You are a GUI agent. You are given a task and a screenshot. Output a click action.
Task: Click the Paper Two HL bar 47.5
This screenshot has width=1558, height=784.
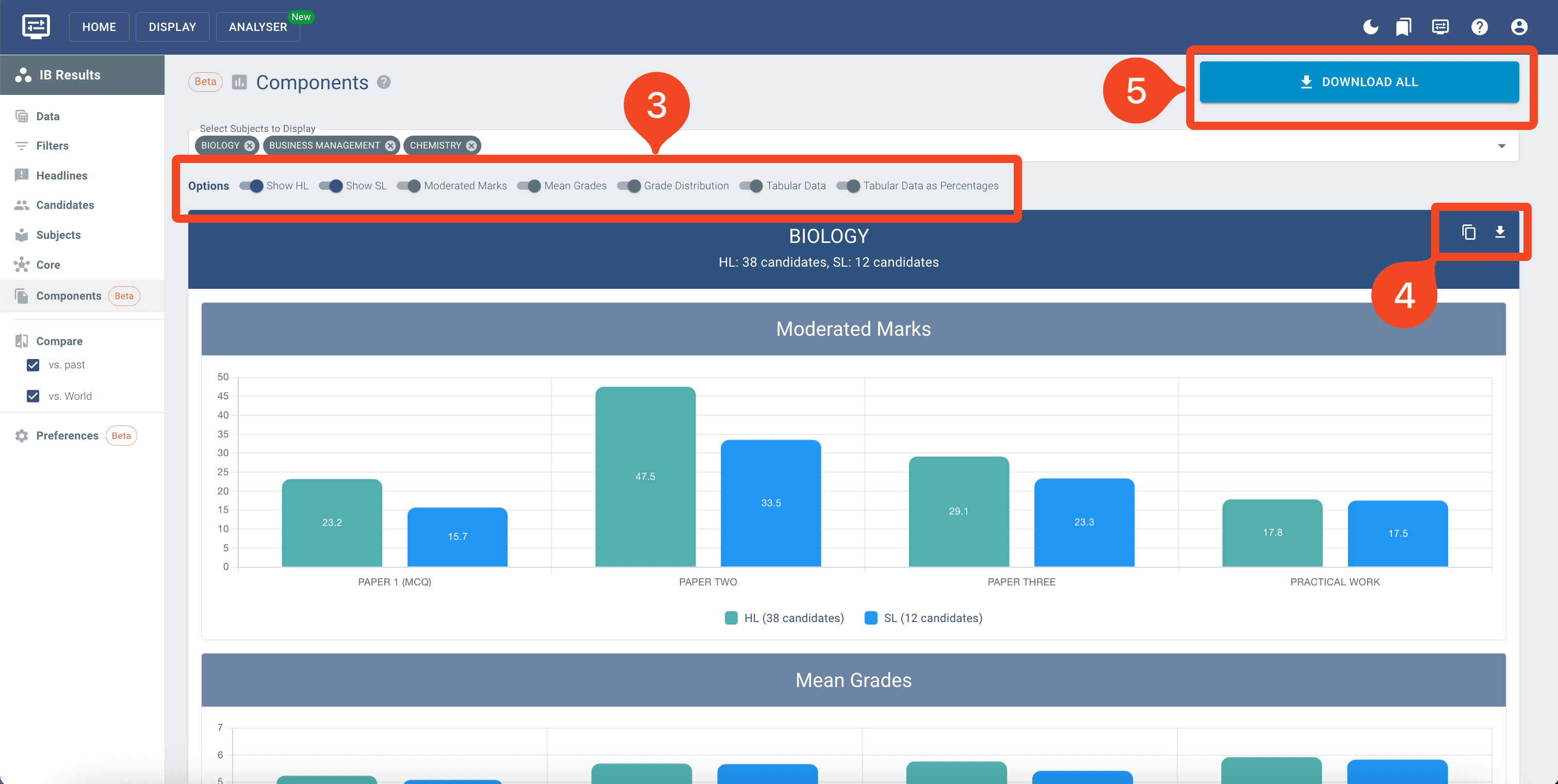[645, 476]
